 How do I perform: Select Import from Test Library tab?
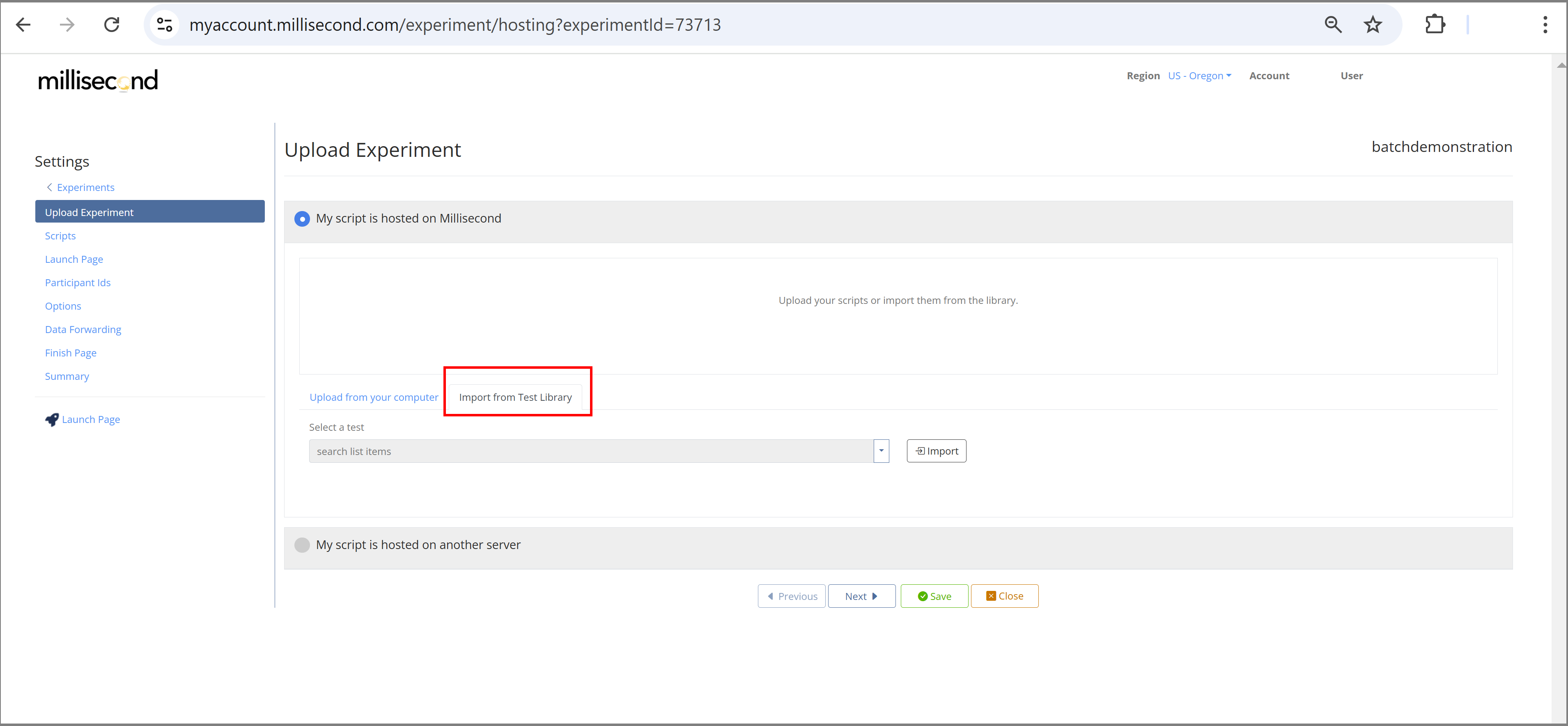(515, 397)
